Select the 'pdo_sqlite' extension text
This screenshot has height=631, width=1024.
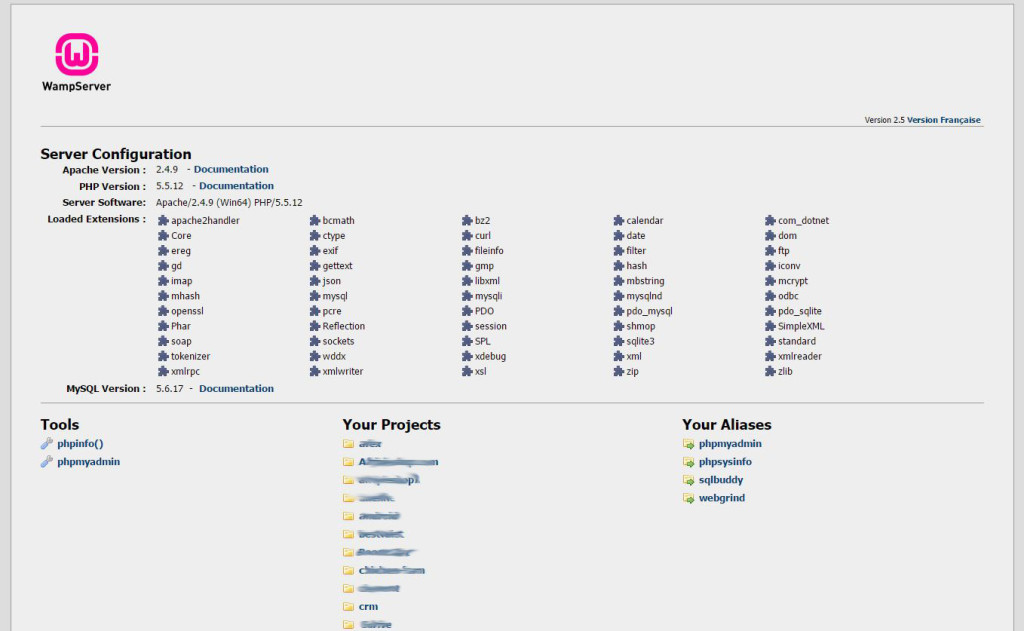800,311
